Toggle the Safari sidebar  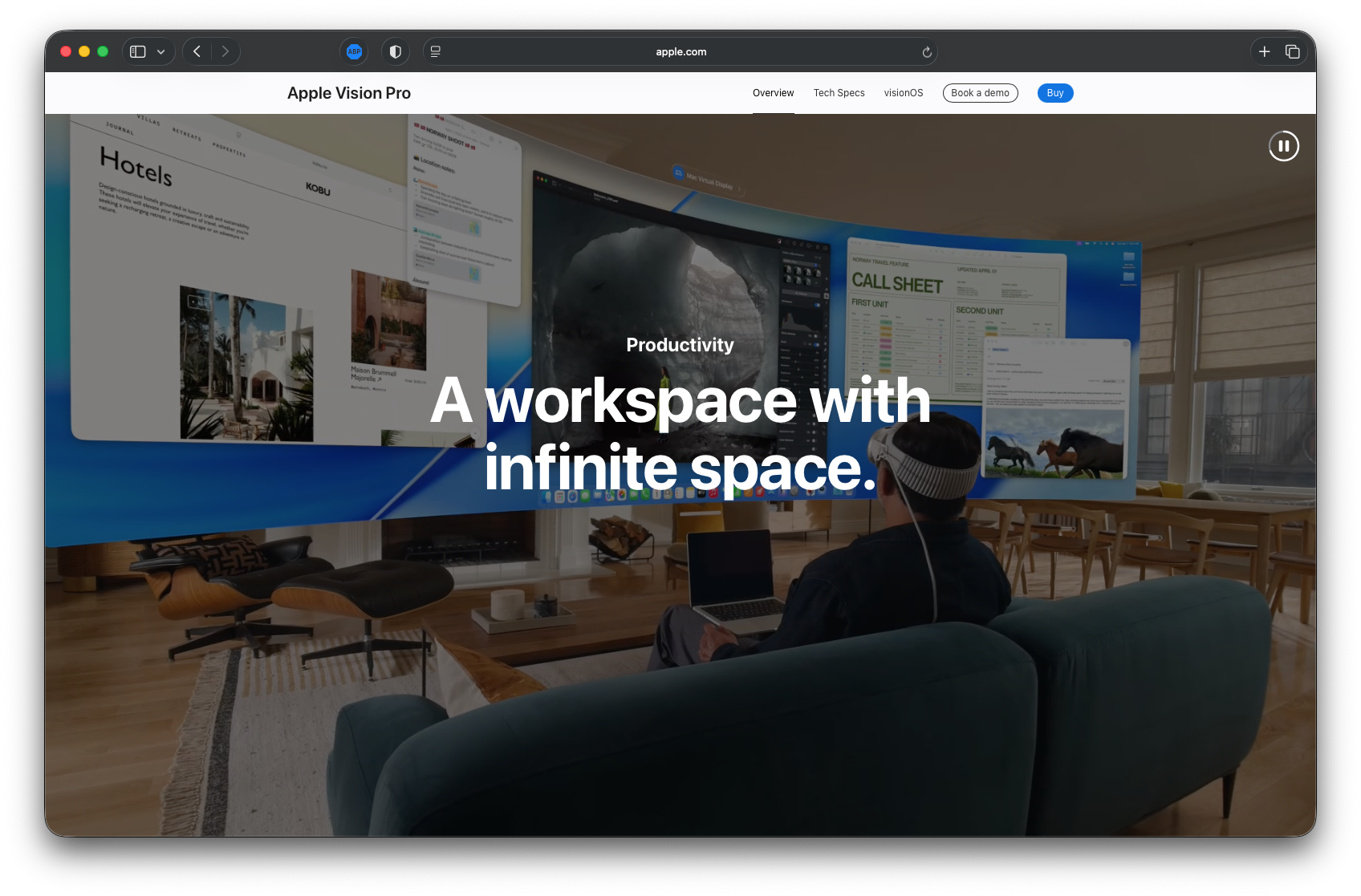click(138, 51)
